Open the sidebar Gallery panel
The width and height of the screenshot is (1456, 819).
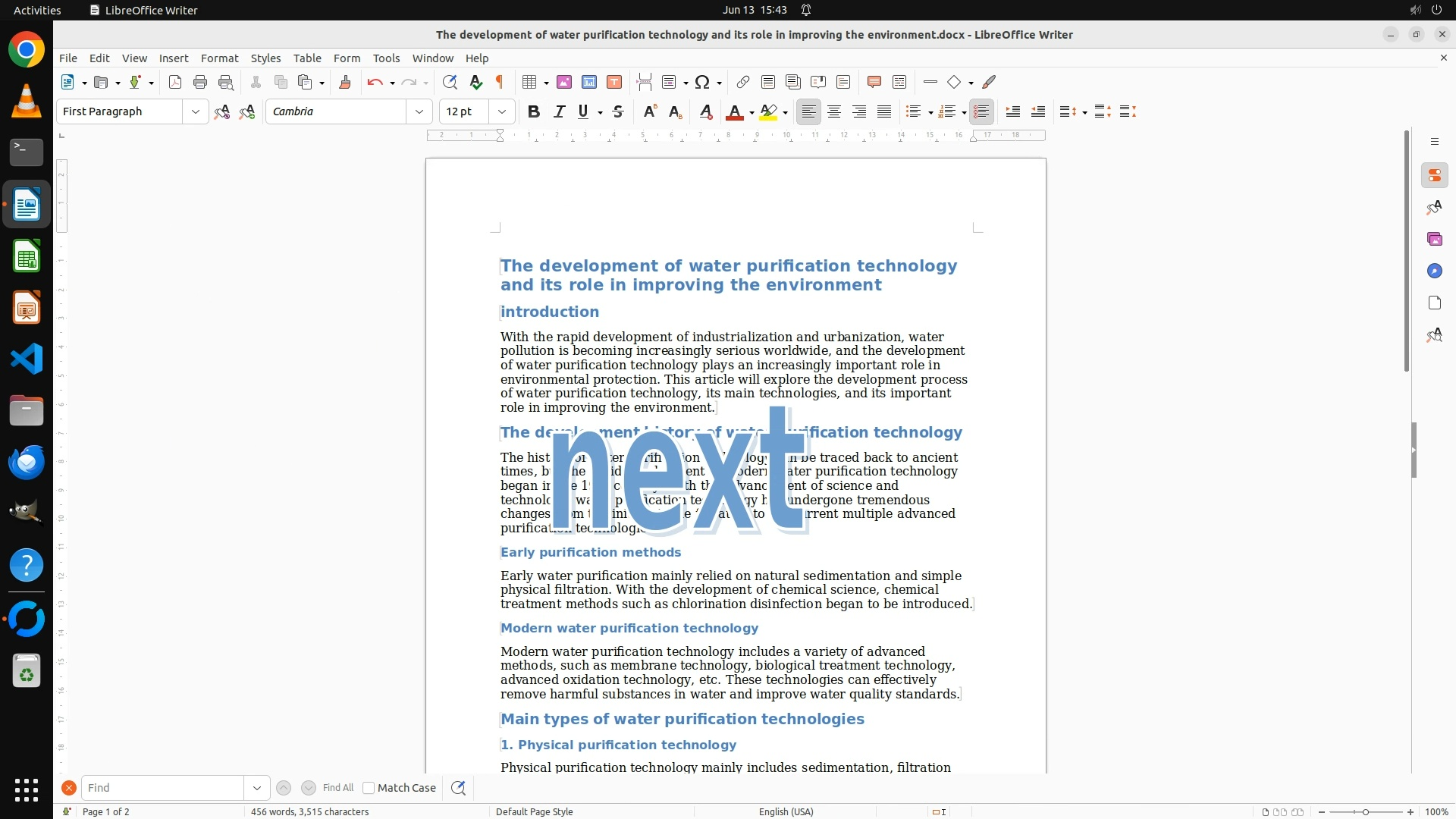pyautogui.click(x=1434, y=239)
